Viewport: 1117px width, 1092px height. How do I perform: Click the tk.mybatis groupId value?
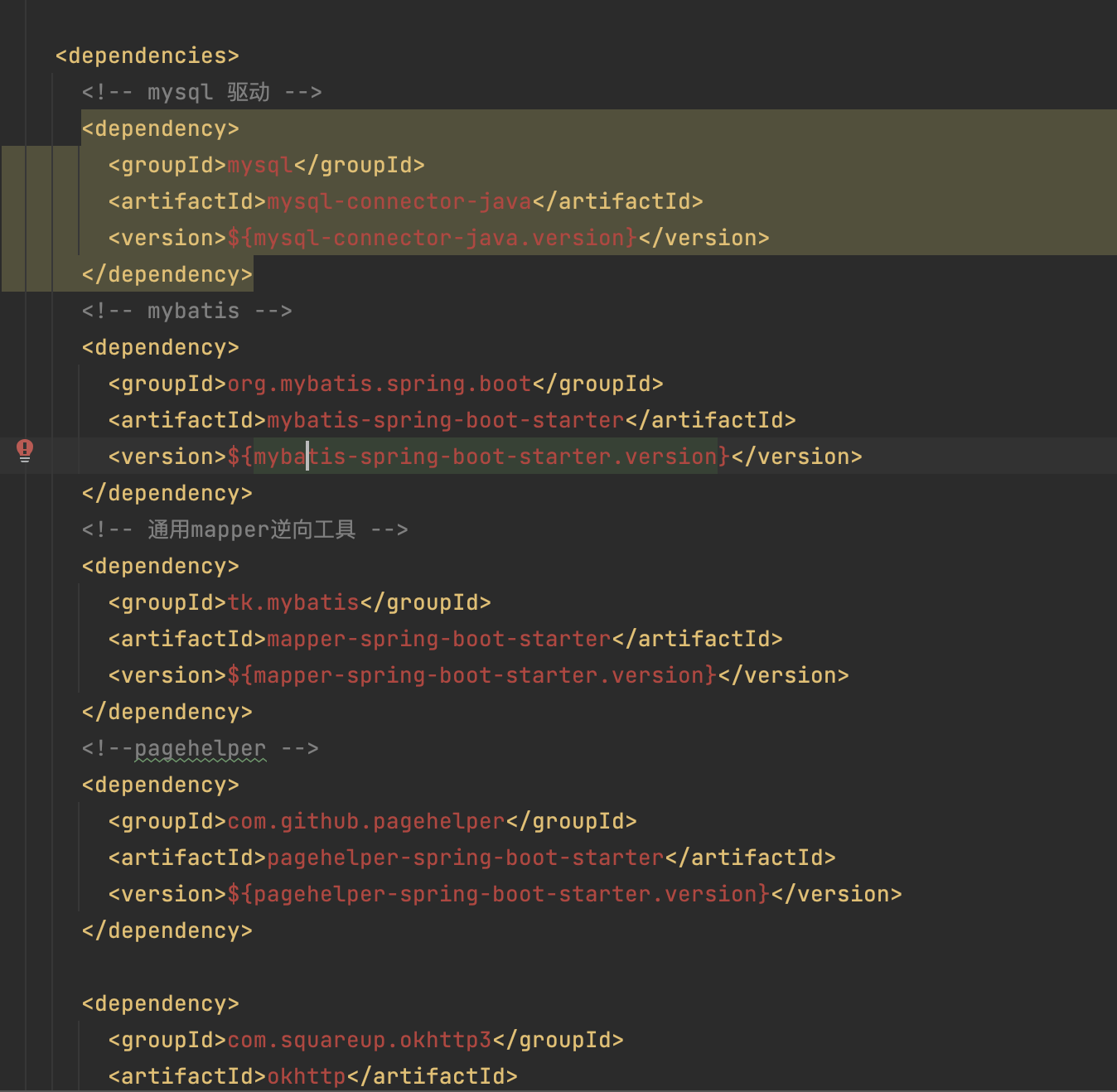pos(293,602)
